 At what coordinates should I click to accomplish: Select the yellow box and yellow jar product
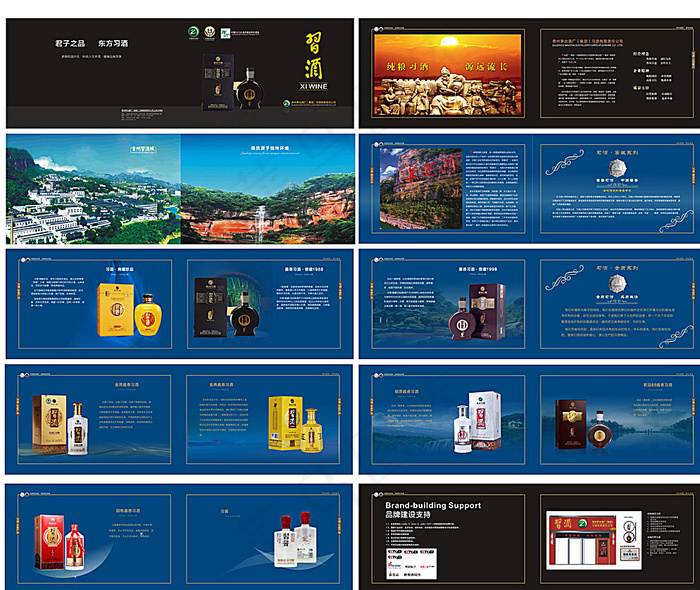point(129,310)
